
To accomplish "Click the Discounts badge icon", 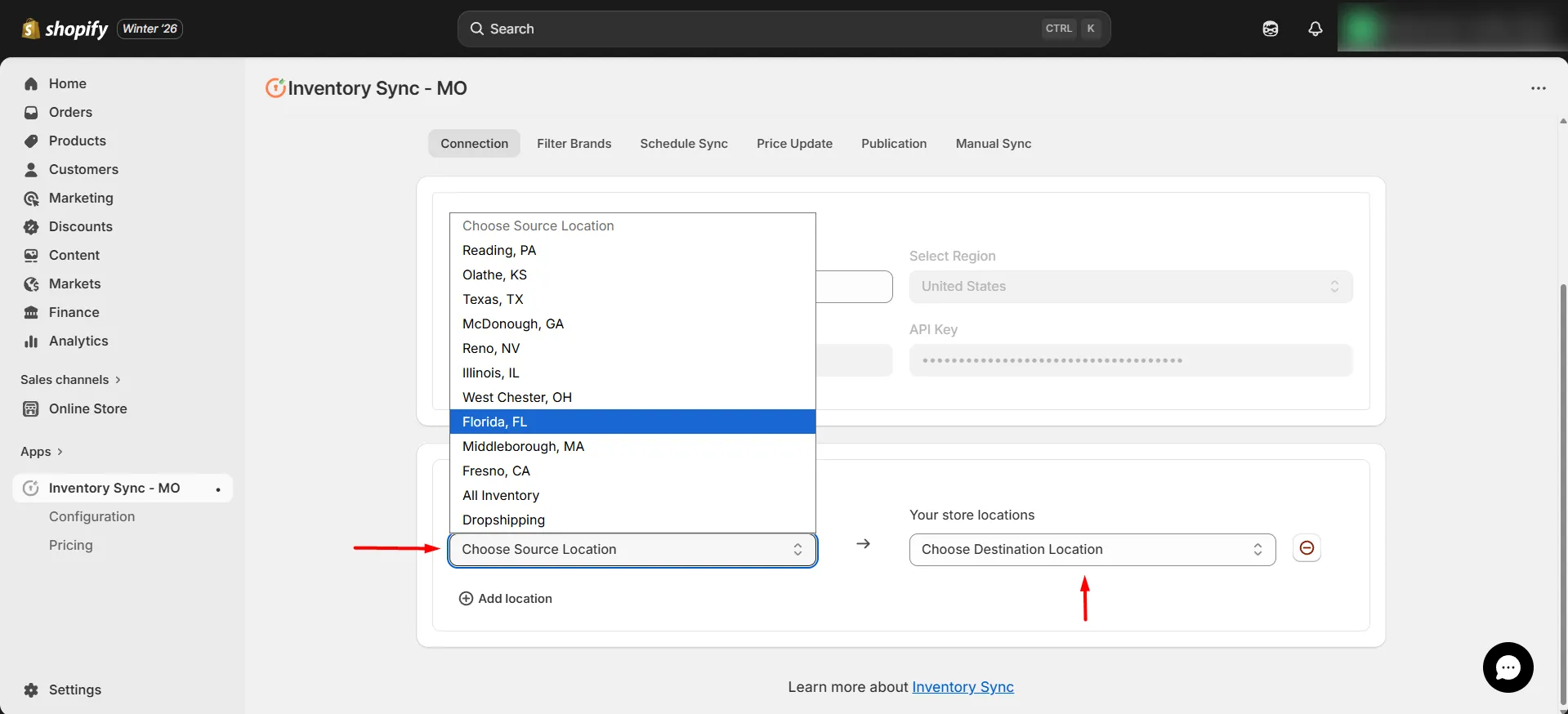I will pyautogui.click(x=31, y=226).
